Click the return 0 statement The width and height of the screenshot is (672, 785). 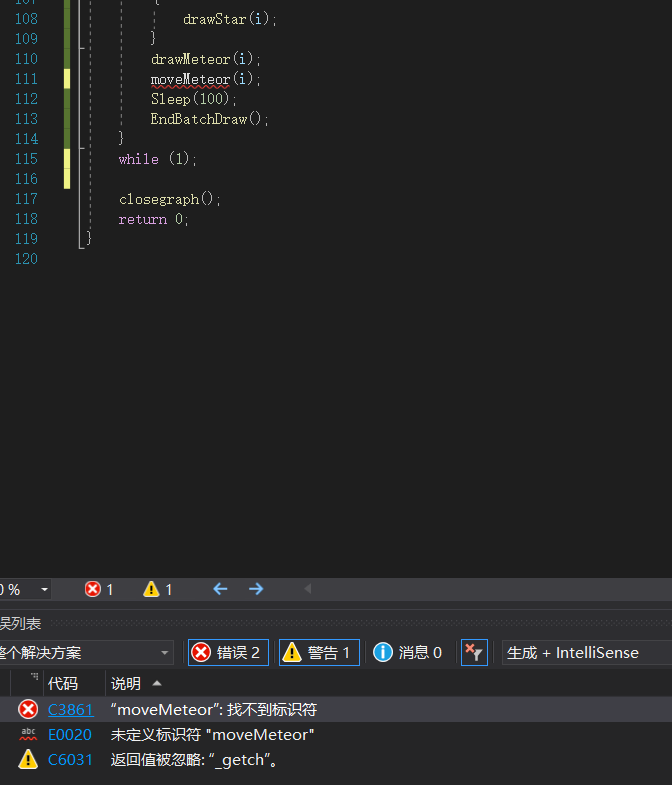(x=153, y=219)
